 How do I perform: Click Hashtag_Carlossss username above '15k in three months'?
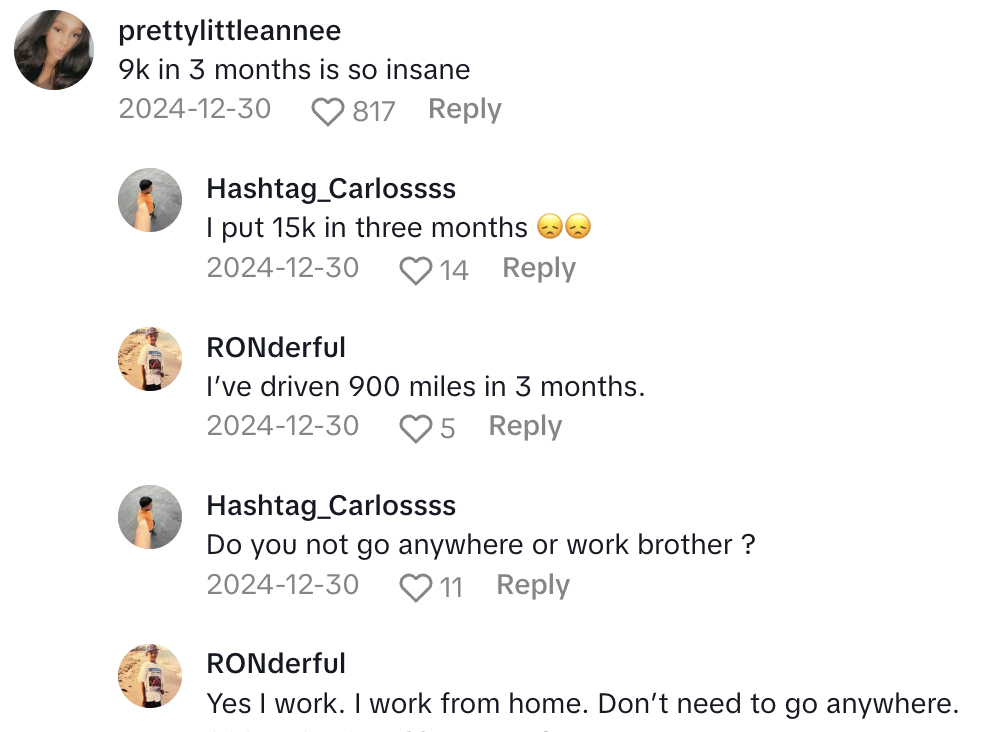pos(331,189)
